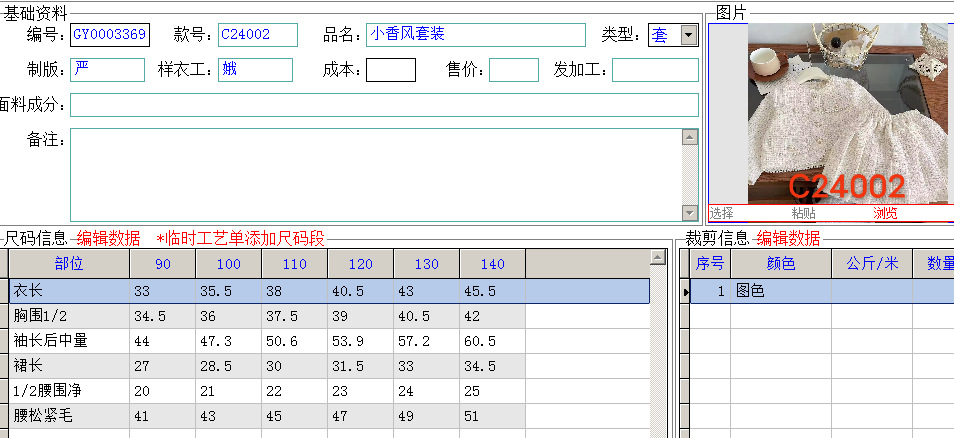
Task: Click the 颜色 column header
Action: click(x=781, y=263)
